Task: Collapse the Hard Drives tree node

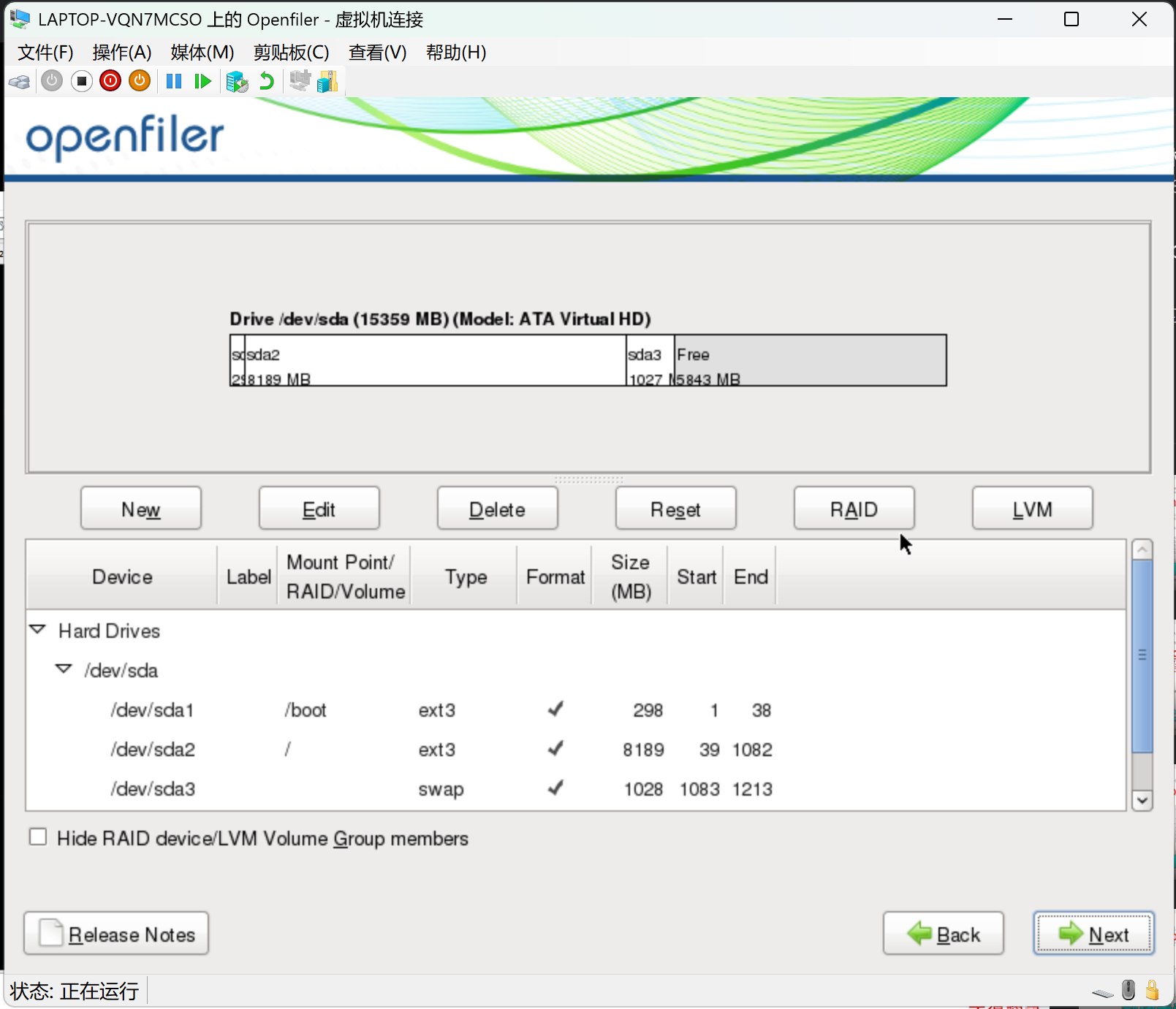Action: [38, 630]
